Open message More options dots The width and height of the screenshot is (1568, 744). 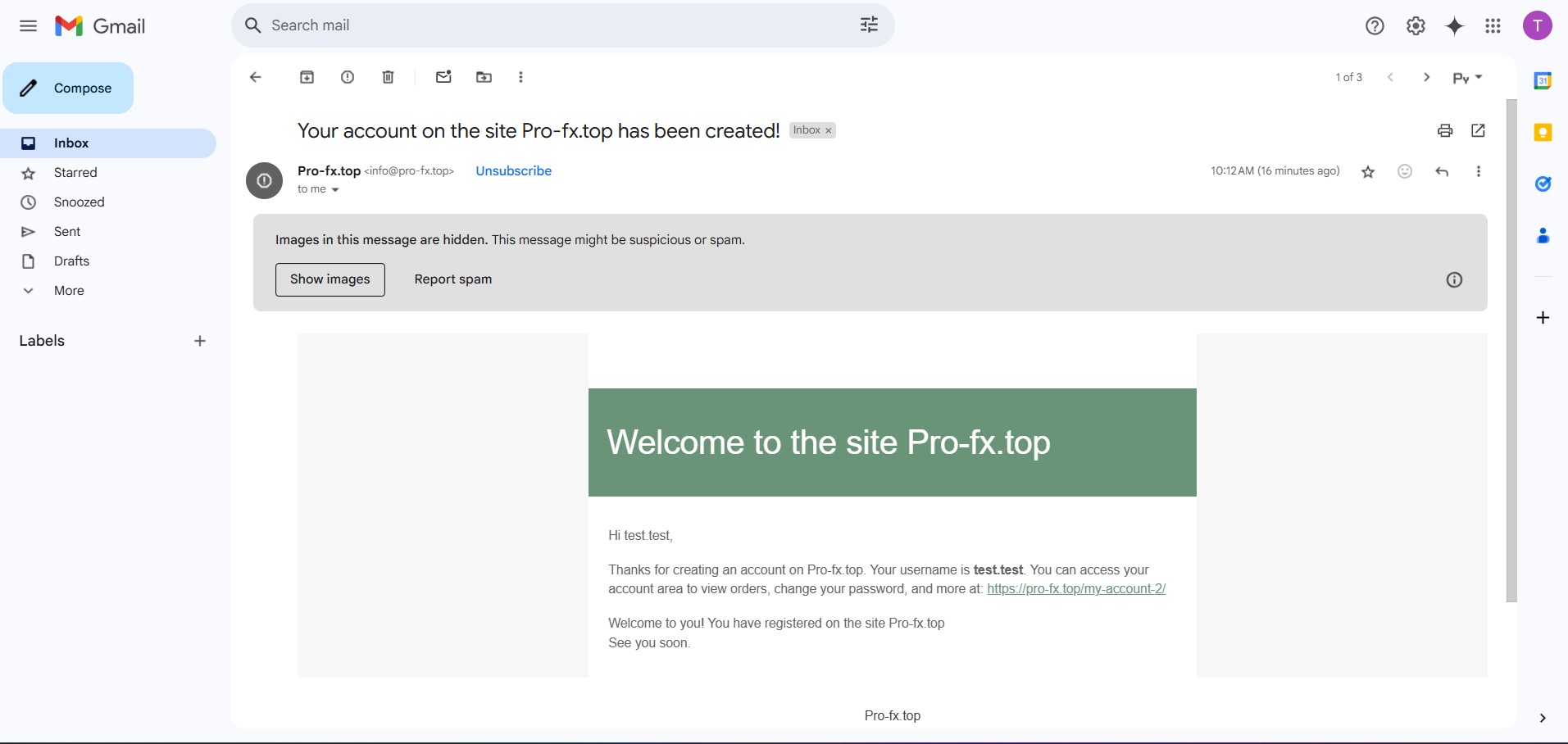[1479, 171]
